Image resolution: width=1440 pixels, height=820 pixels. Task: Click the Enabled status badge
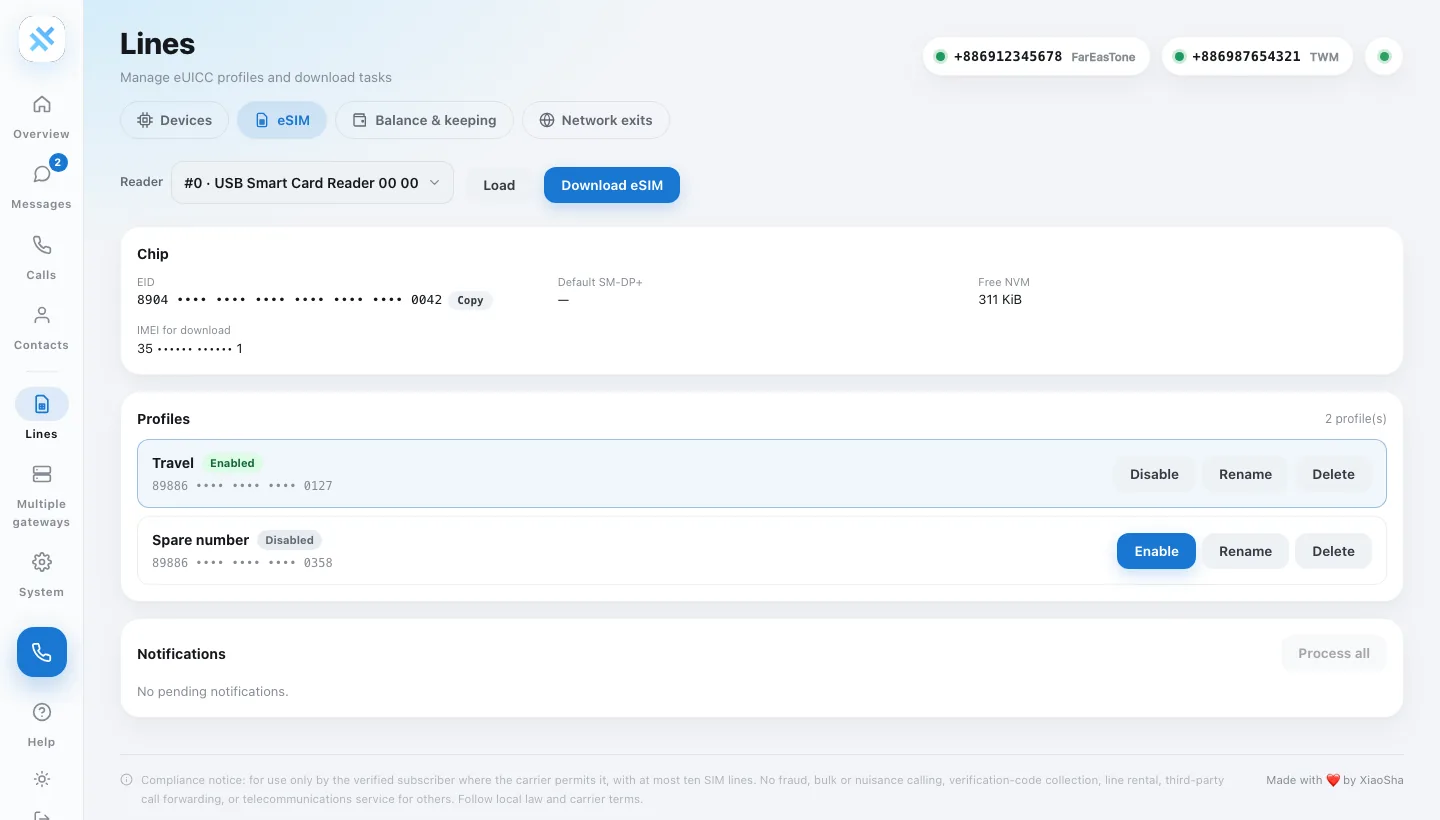[x=232, y=463]
